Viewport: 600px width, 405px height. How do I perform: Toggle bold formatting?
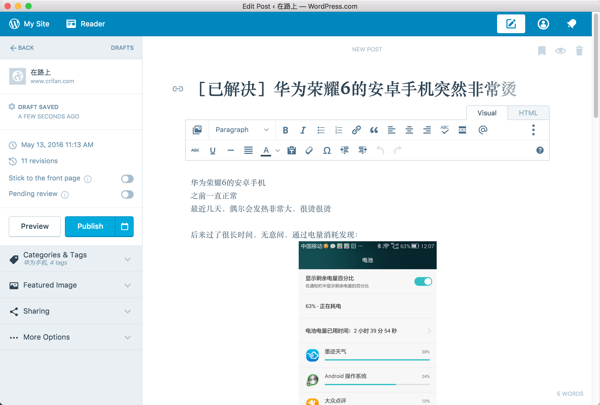285,130
